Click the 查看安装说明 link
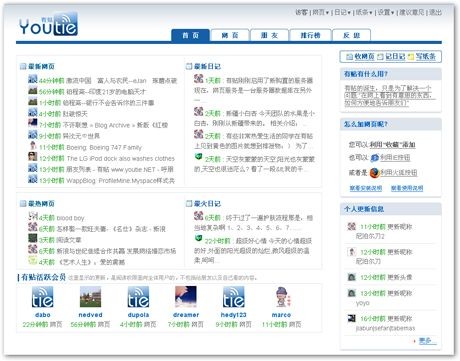460x361 pixels. pos(366,188)
